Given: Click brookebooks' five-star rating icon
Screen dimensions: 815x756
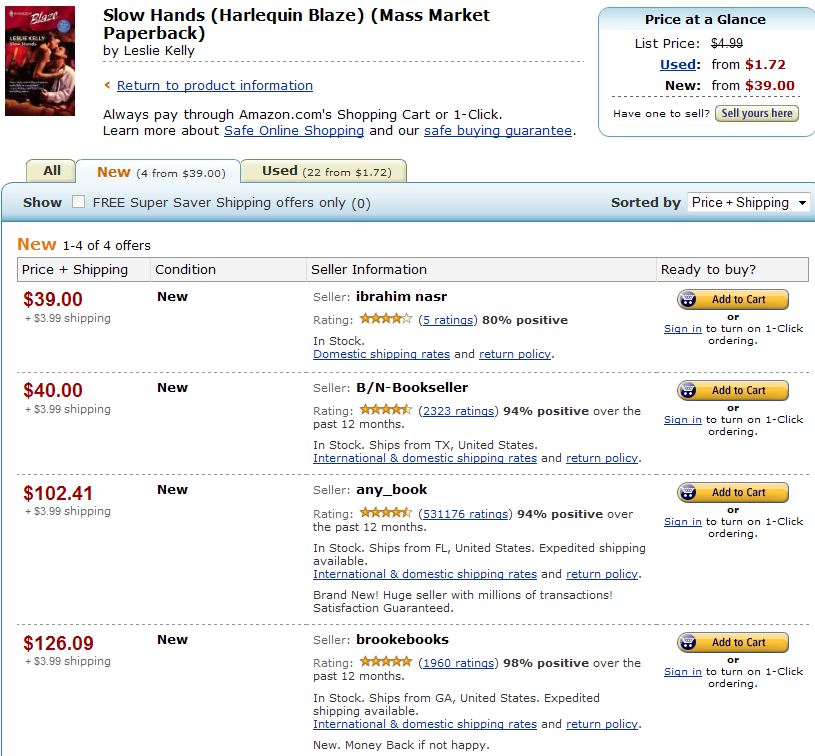Looking at the screenshot, I should pos(385,663).
